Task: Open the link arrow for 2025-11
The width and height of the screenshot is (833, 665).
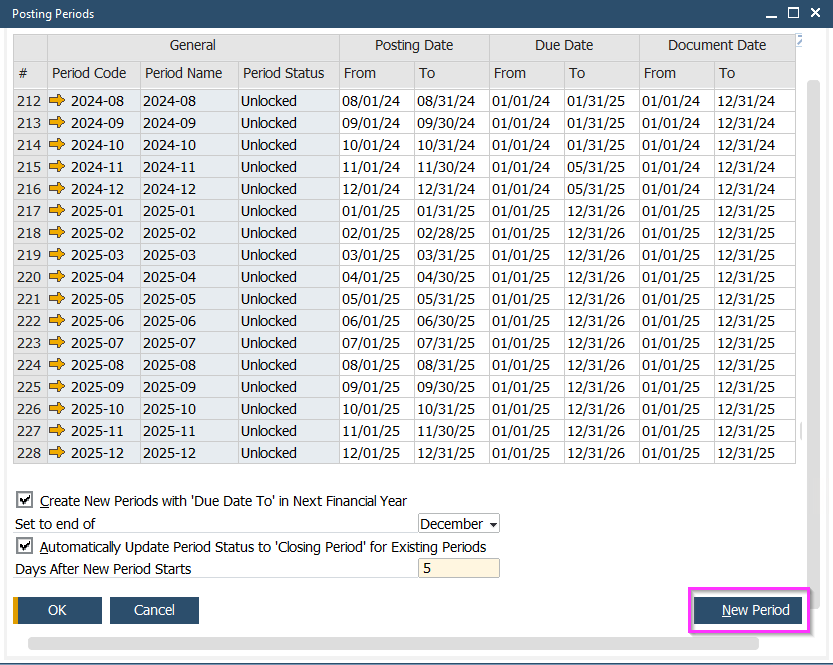Action: tap(56, 431)
